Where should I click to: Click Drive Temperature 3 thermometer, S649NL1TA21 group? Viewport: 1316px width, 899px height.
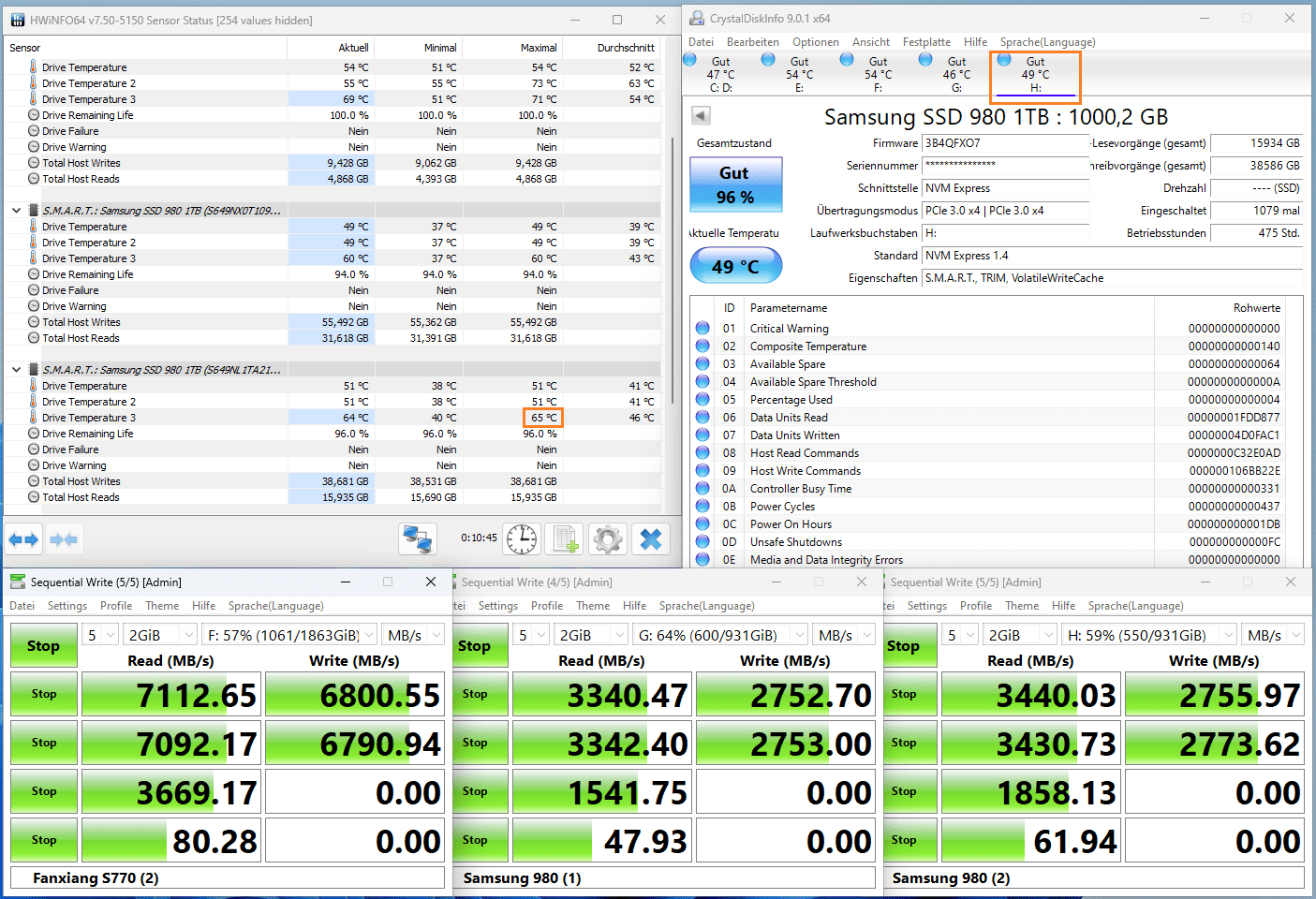[33, 417]
